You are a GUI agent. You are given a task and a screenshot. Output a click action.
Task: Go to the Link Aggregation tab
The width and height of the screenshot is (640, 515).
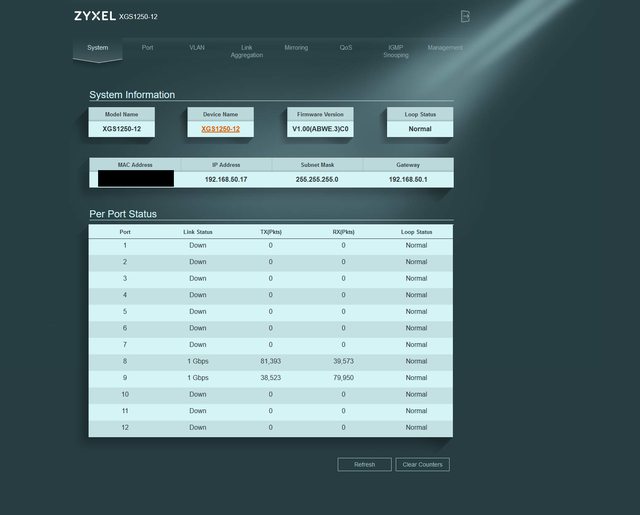coord(246,51)
